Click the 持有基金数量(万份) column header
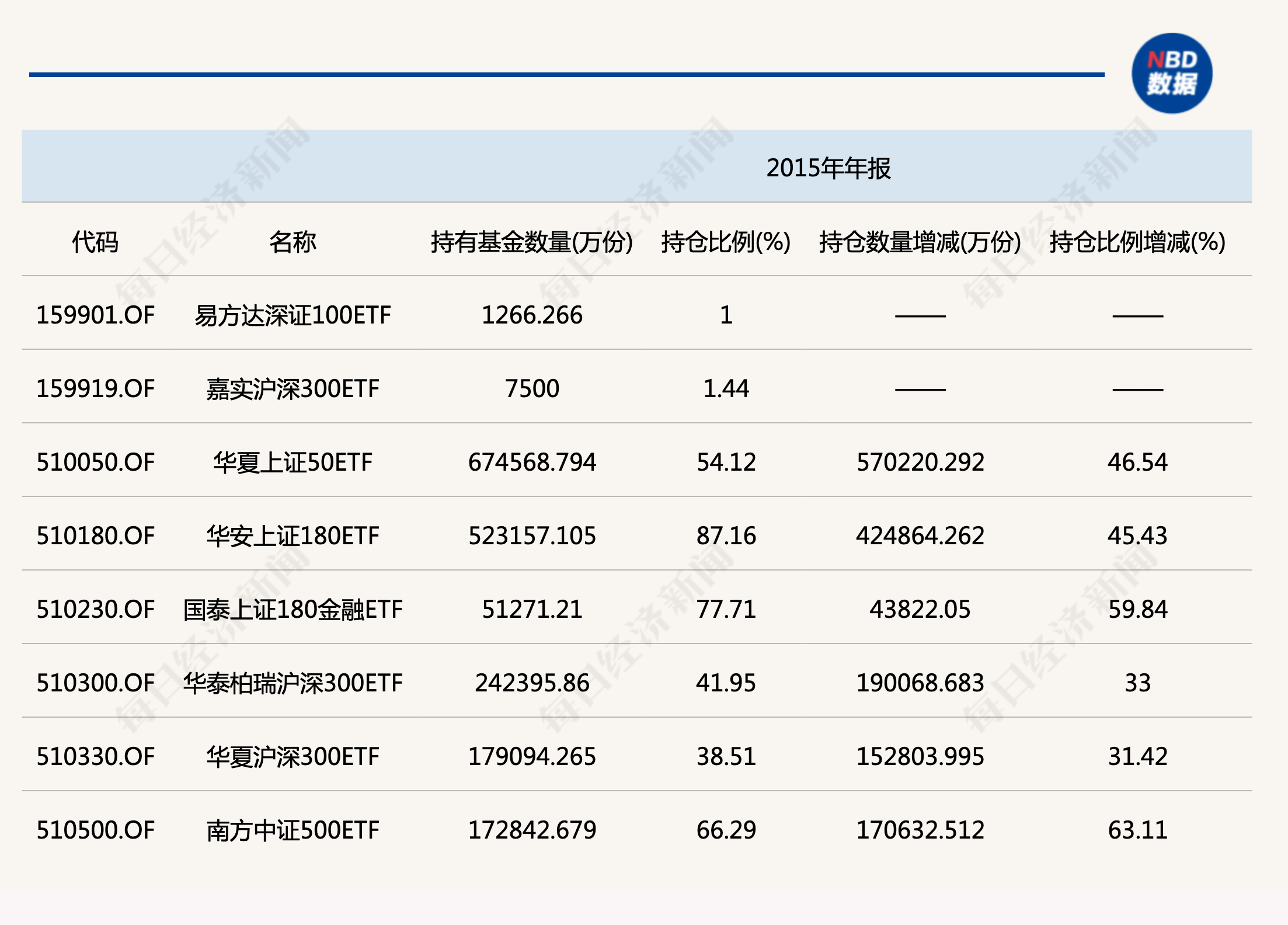Screen dimensions: 1288x925 tap(532, 242)
